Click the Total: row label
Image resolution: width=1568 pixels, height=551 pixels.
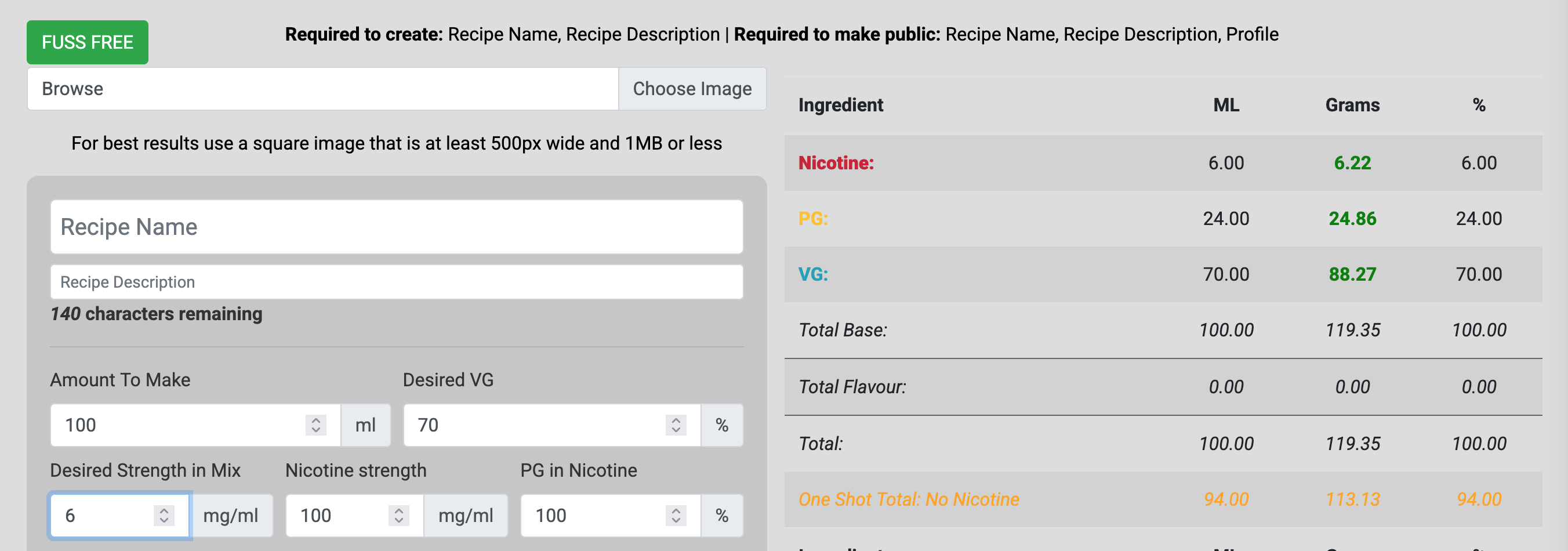click(821, 444)
